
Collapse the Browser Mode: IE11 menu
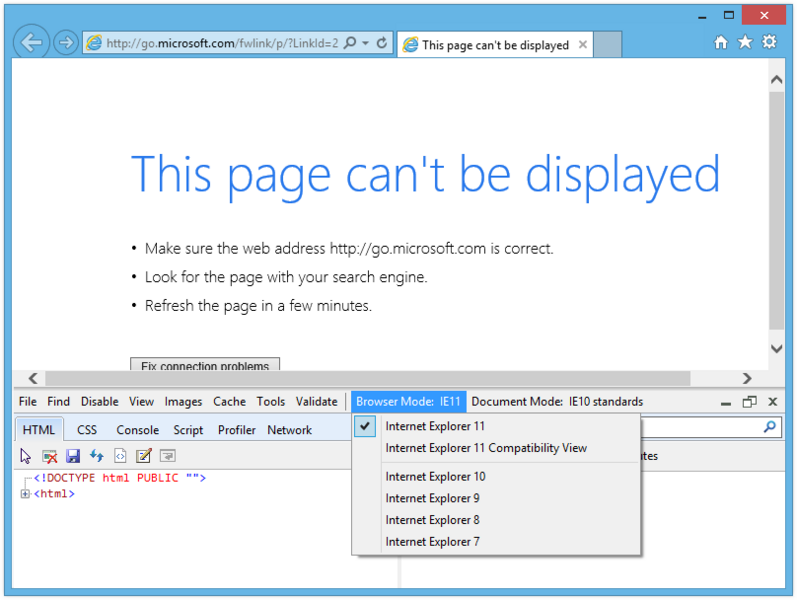408,402
